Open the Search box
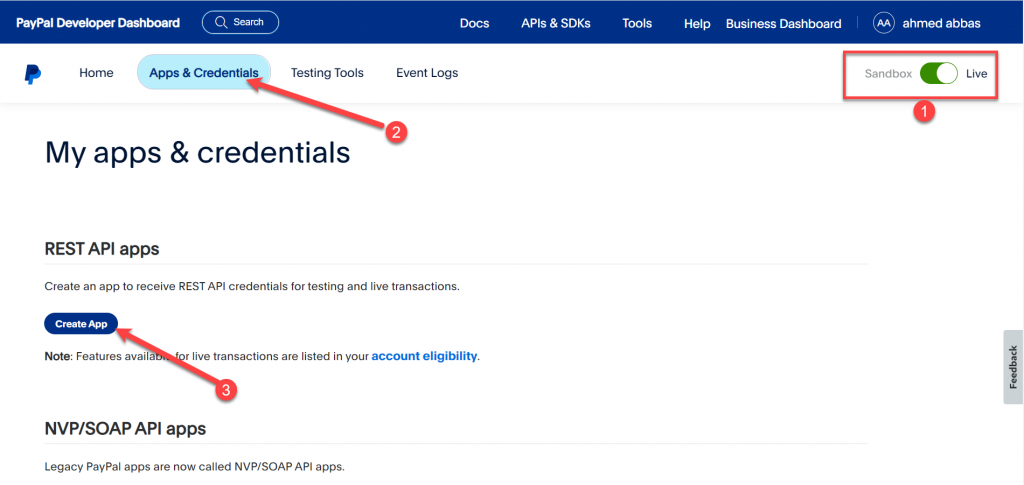The image size is (1024, 485). tap(240, 22)
